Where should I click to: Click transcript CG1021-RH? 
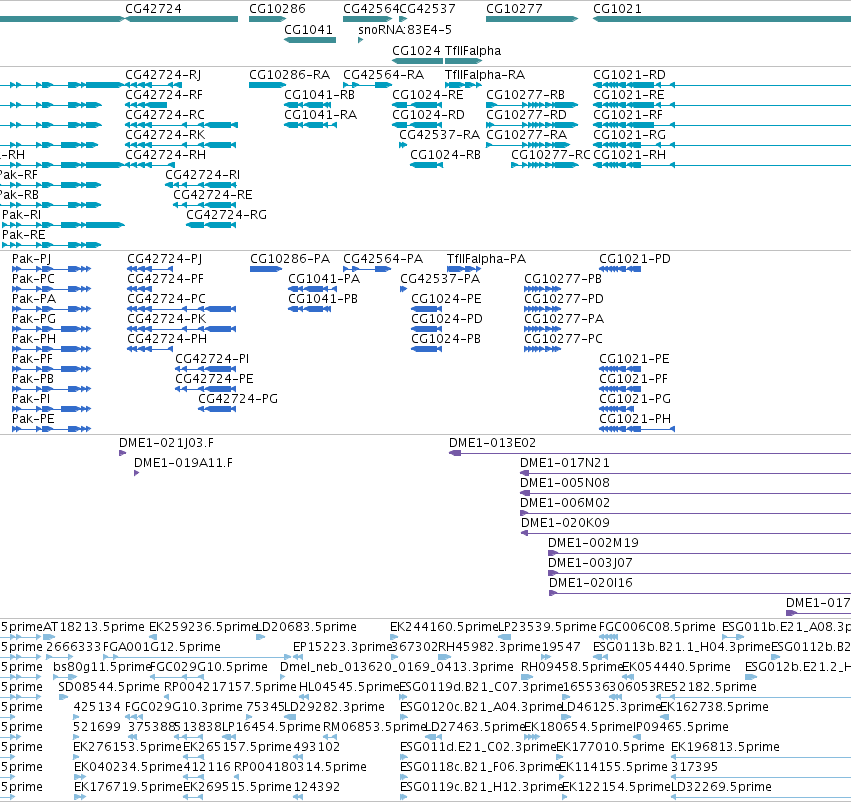click(x=629, y=155)
